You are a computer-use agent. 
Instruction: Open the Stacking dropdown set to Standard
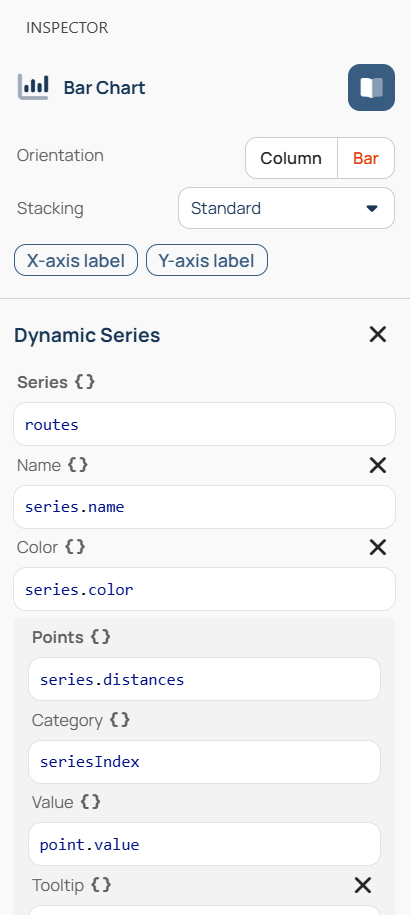coord(286,208)
